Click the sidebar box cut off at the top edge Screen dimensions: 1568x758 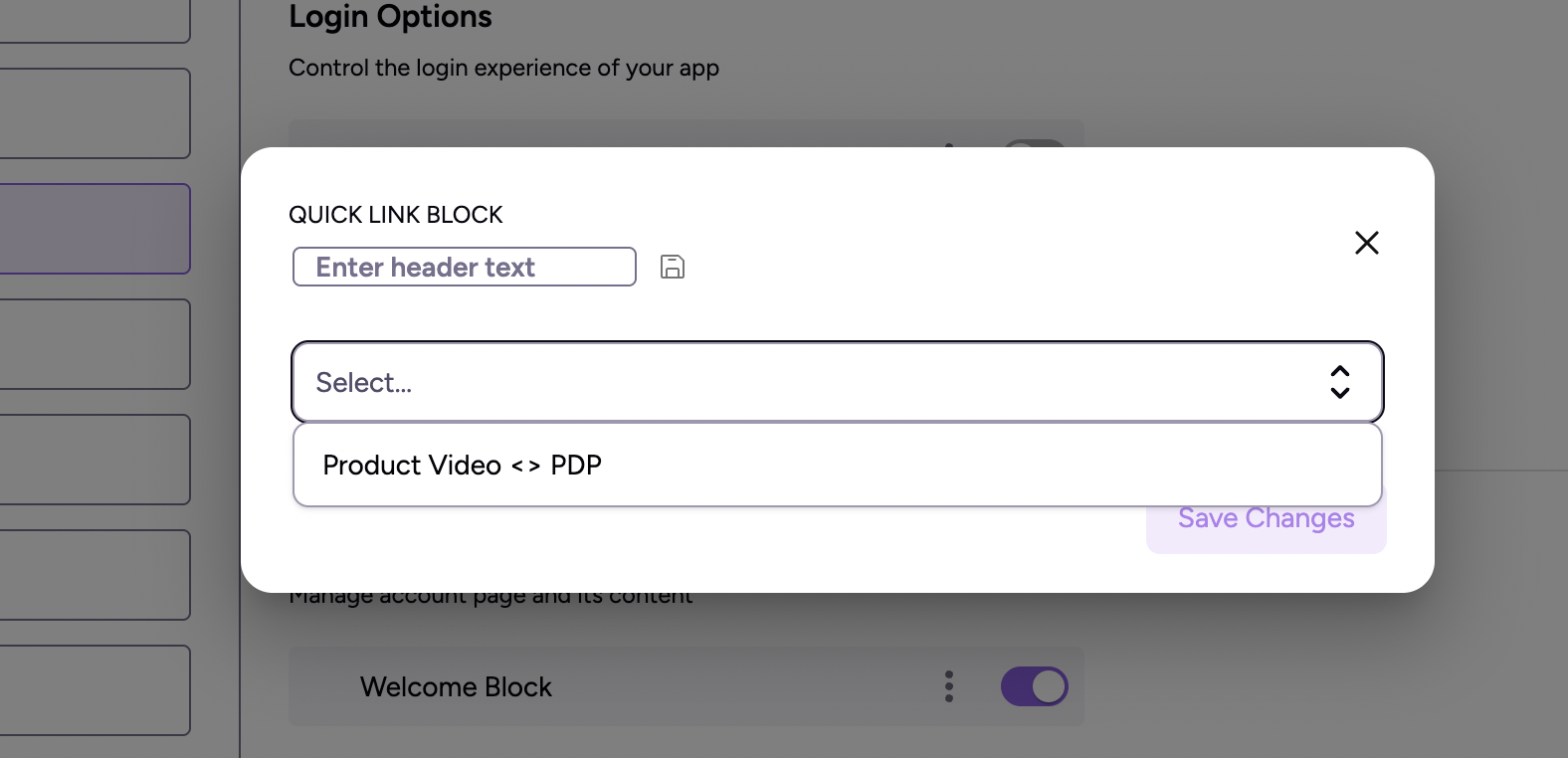(x=95, y=20)
